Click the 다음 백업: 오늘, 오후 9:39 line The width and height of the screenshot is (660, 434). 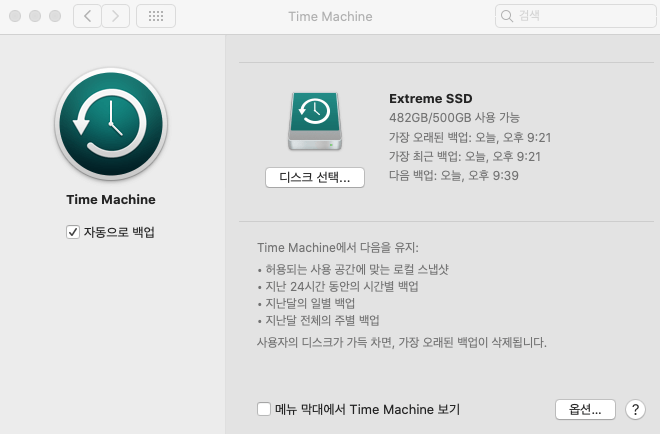pos(454,176)
